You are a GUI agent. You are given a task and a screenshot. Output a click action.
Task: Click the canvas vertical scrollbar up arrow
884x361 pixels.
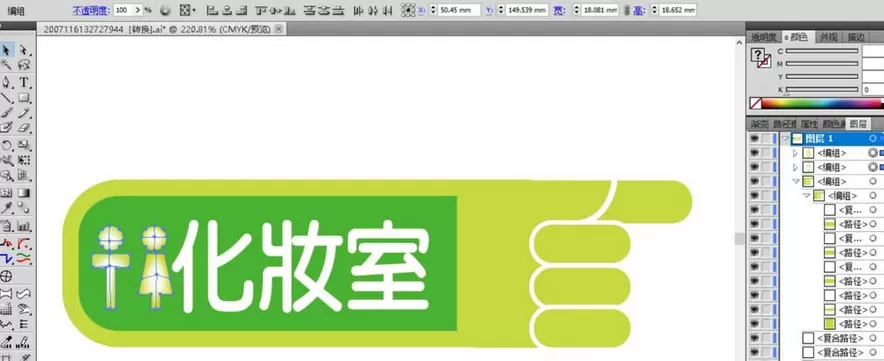740,42
